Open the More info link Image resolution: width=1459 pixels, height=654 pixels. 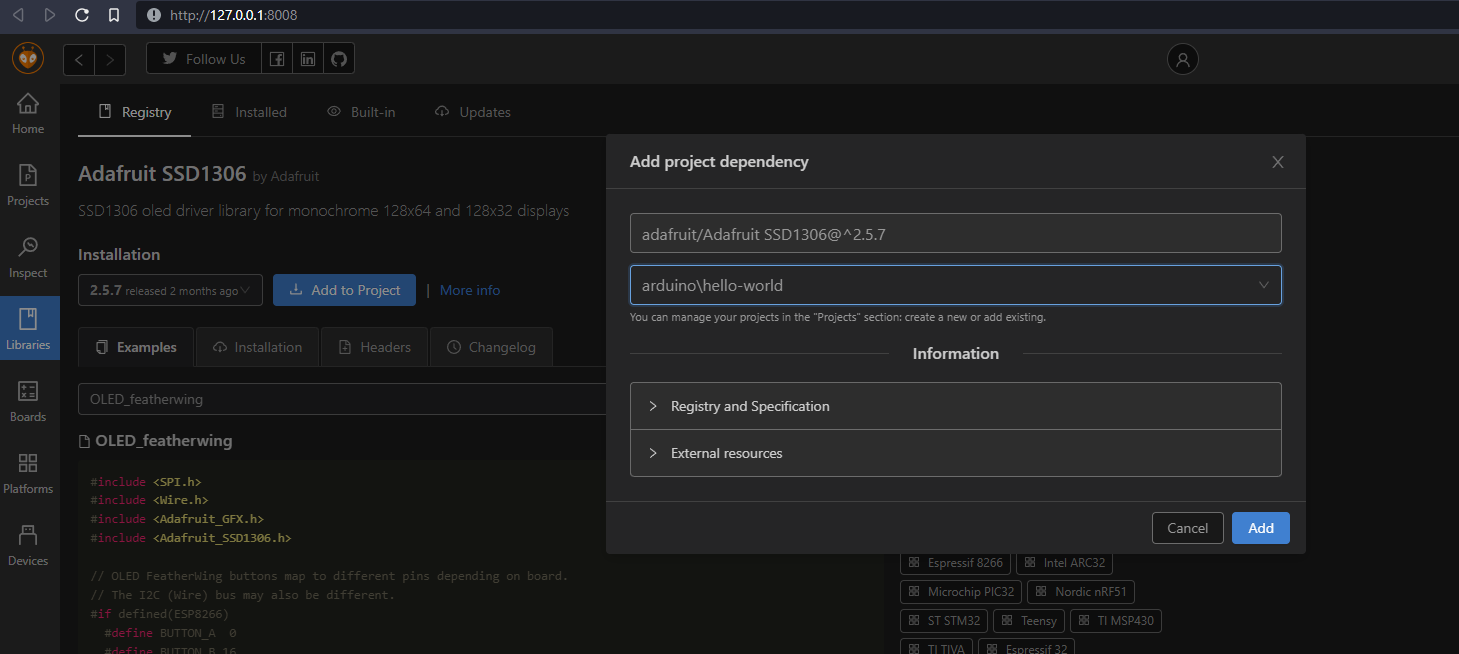(x=470, y=290)
